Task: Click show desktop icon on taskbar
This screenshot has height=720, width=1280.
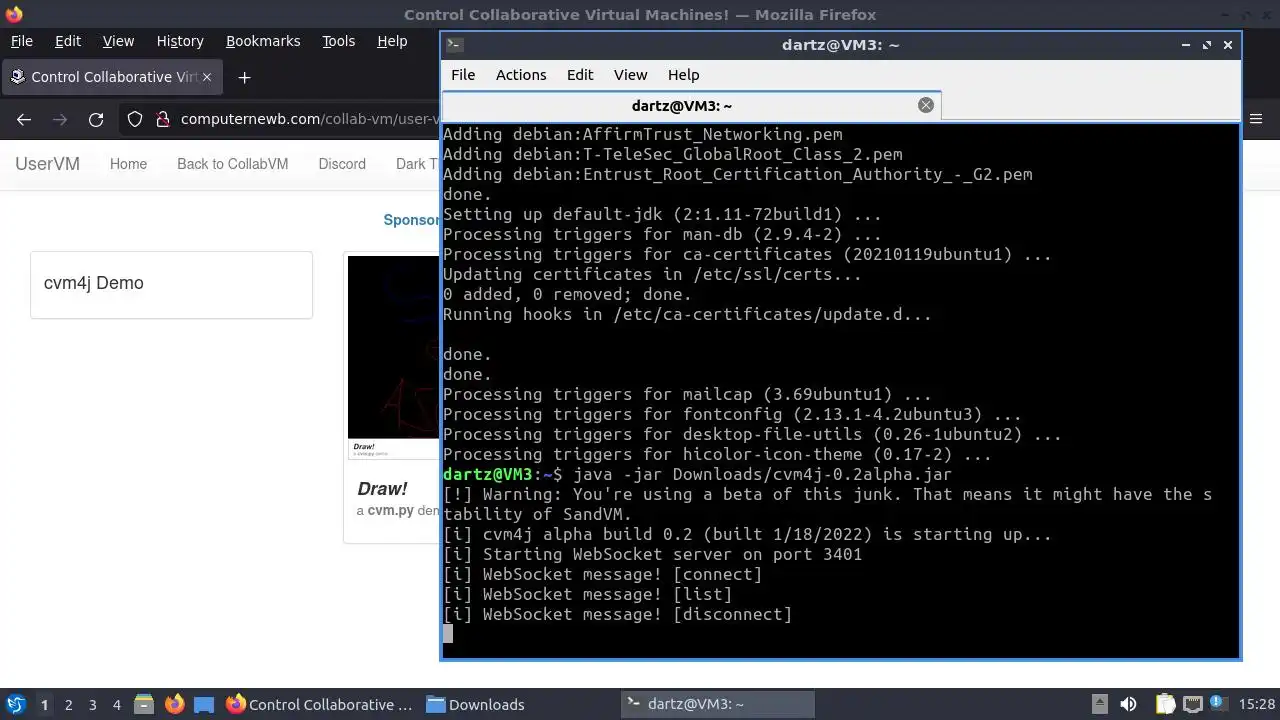Action: tap(204, 704)
